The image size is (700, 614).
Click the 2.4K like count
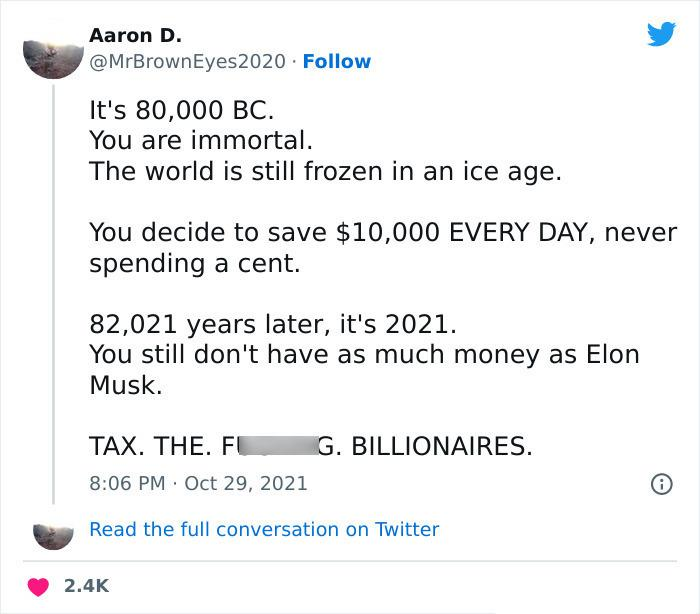(86, 586)
